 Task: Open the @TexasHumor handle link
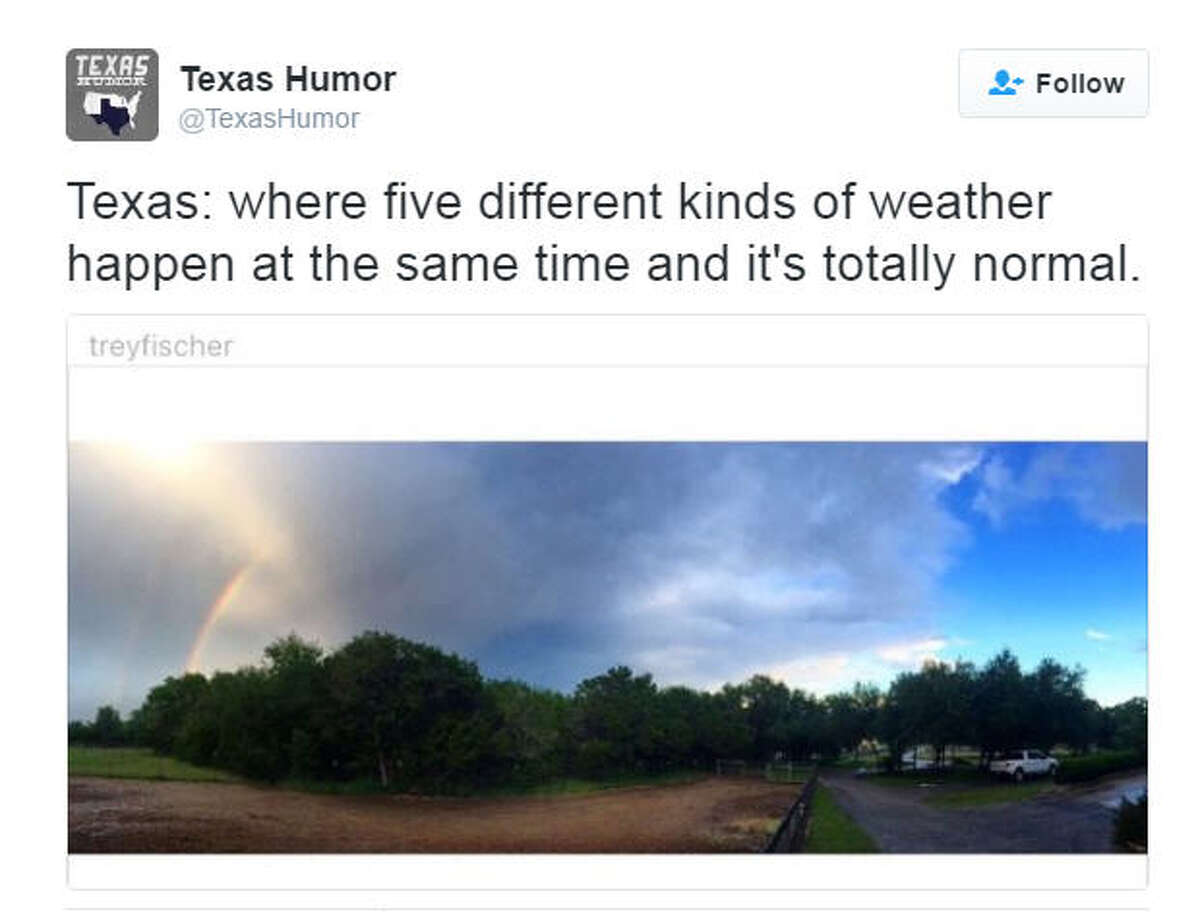(x=270, y=117)
